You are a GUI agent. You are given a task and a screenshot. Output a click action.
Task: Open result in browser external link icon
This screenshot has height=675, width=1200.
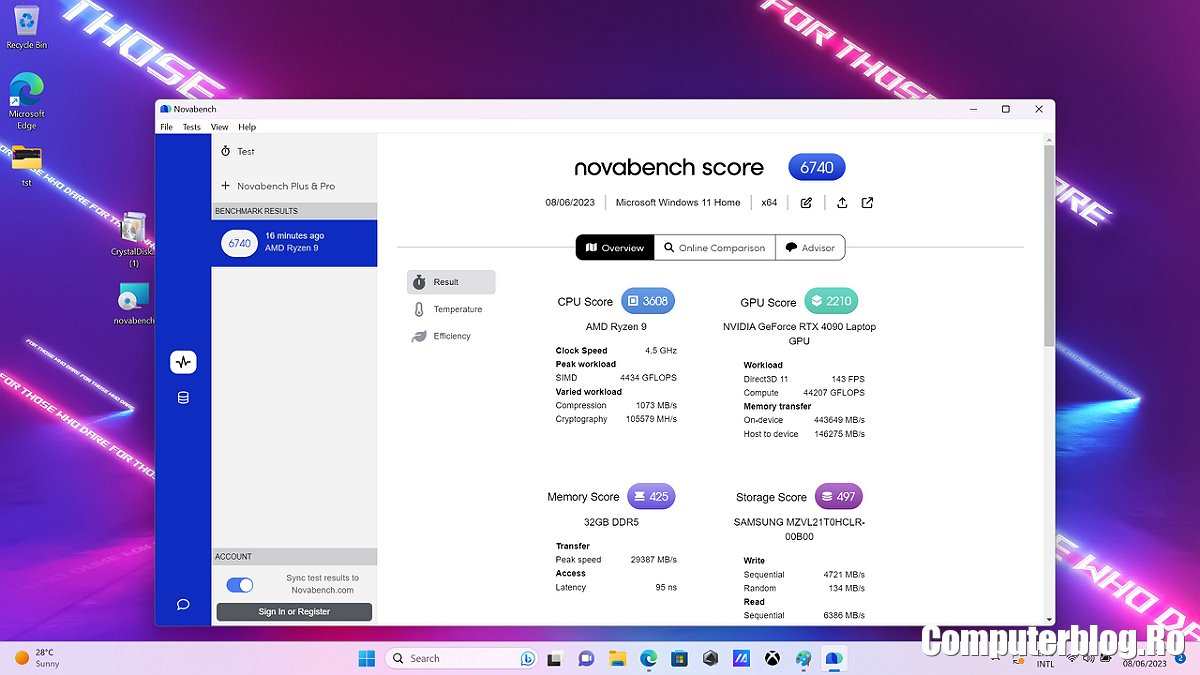[x=867, y=203]
